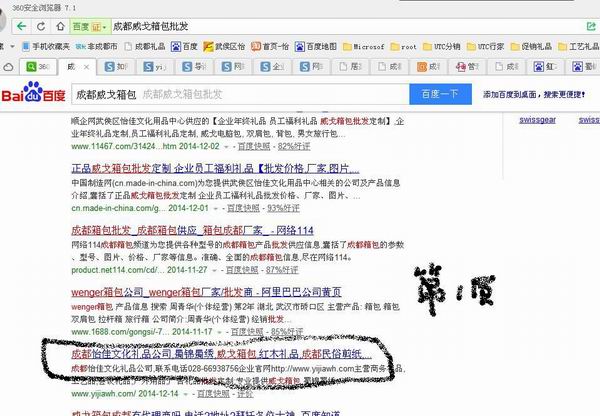
Task: Switch to the Sogou tab labeled 如
Action: click(x=116, y=67)
